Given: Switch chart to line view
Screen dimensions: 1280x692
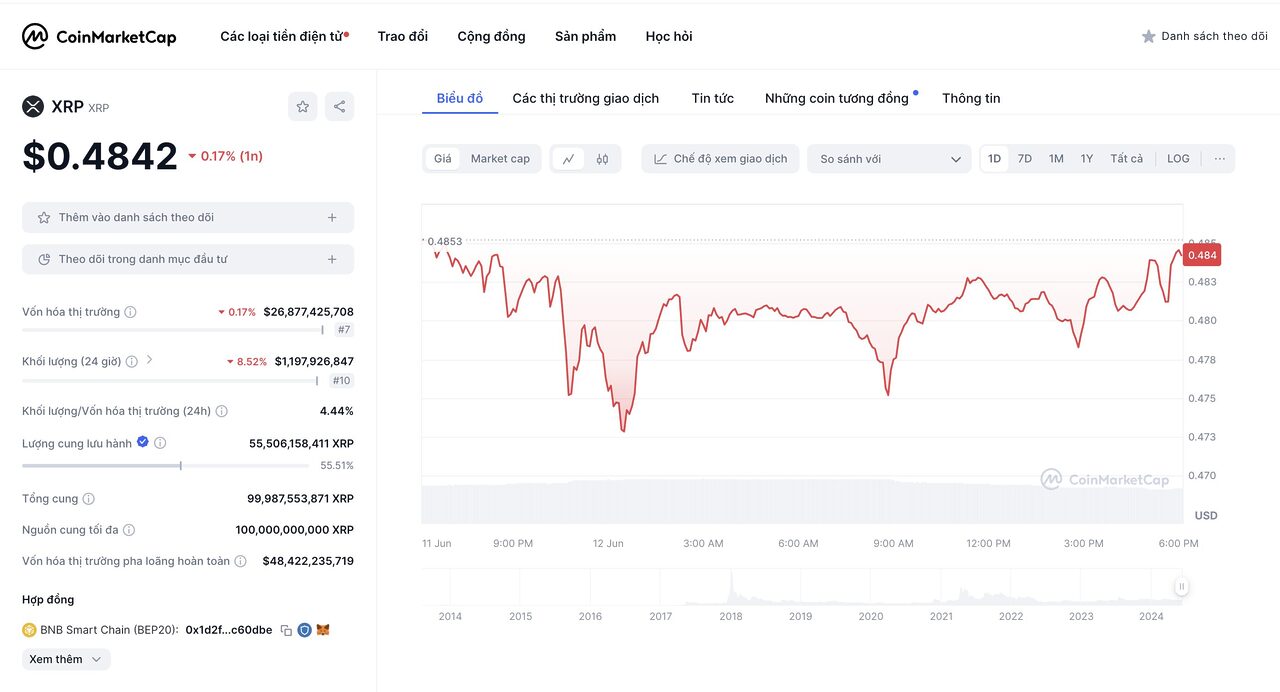Looking at the screenshot, I should [x=568, y=159].
